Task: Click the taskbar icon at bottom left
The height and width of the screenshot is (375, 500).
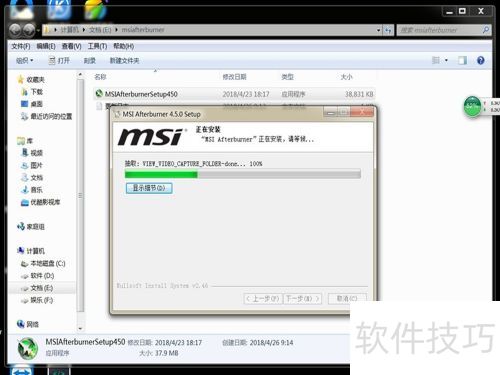Action: (21, 371)
